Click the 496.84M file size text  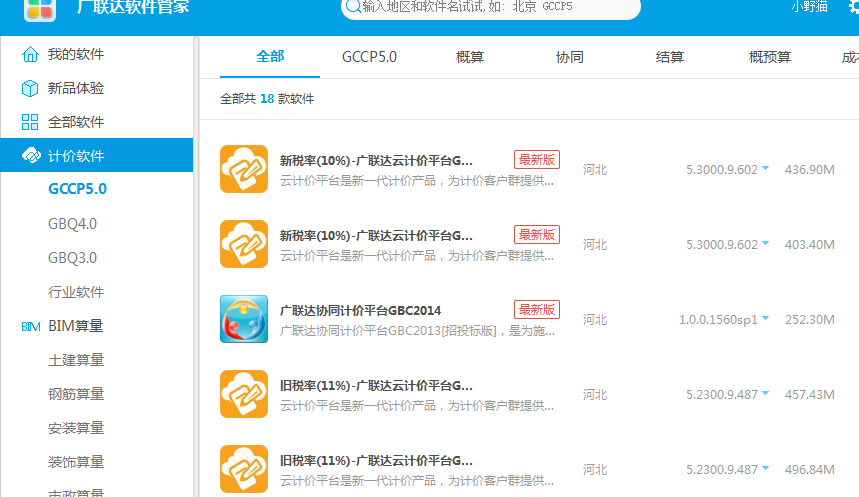(810, 470)
